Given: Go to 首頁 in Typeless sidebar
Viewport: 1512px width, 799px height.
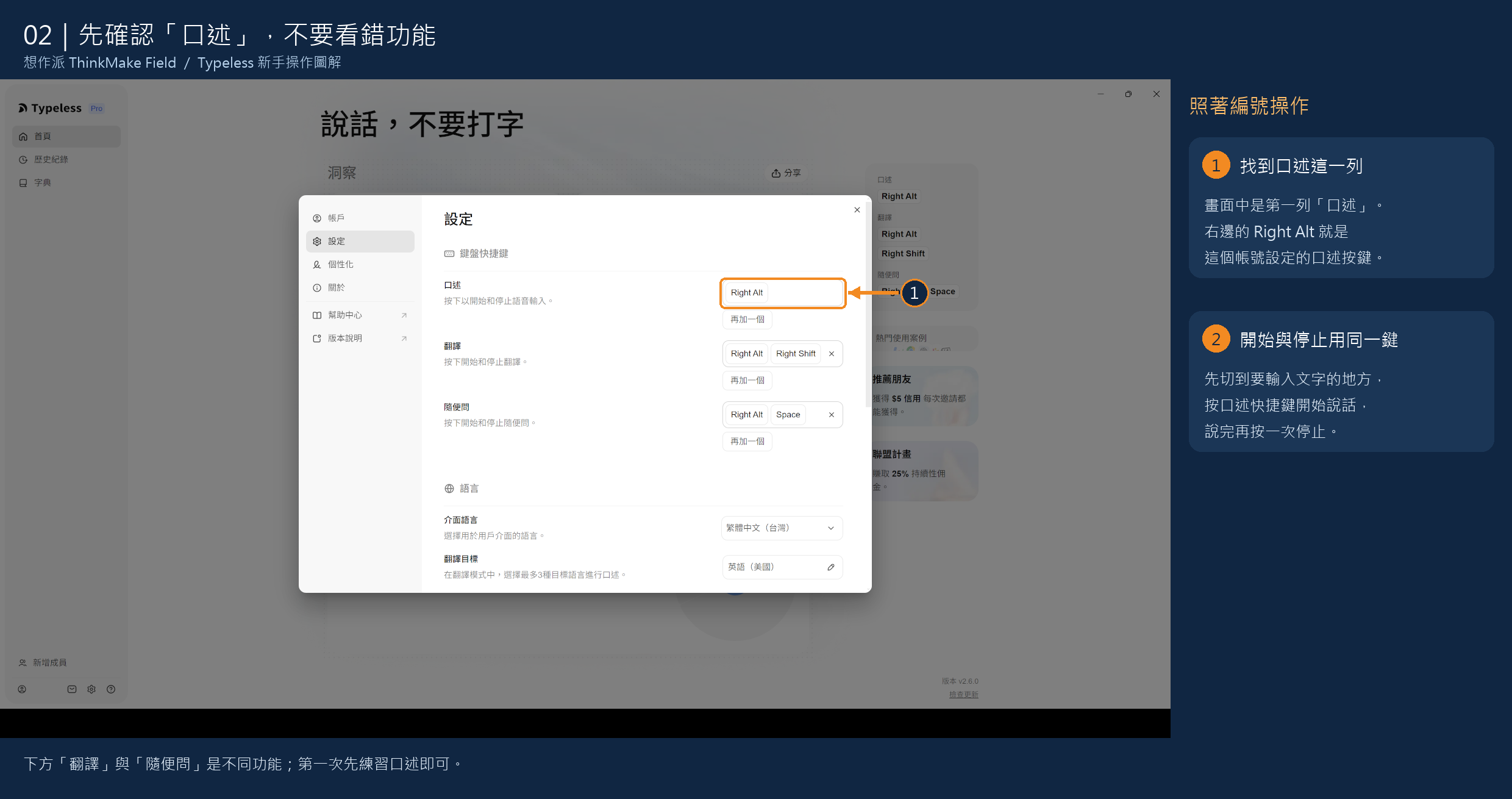Looking at the screenshot, I should [66, 136].
